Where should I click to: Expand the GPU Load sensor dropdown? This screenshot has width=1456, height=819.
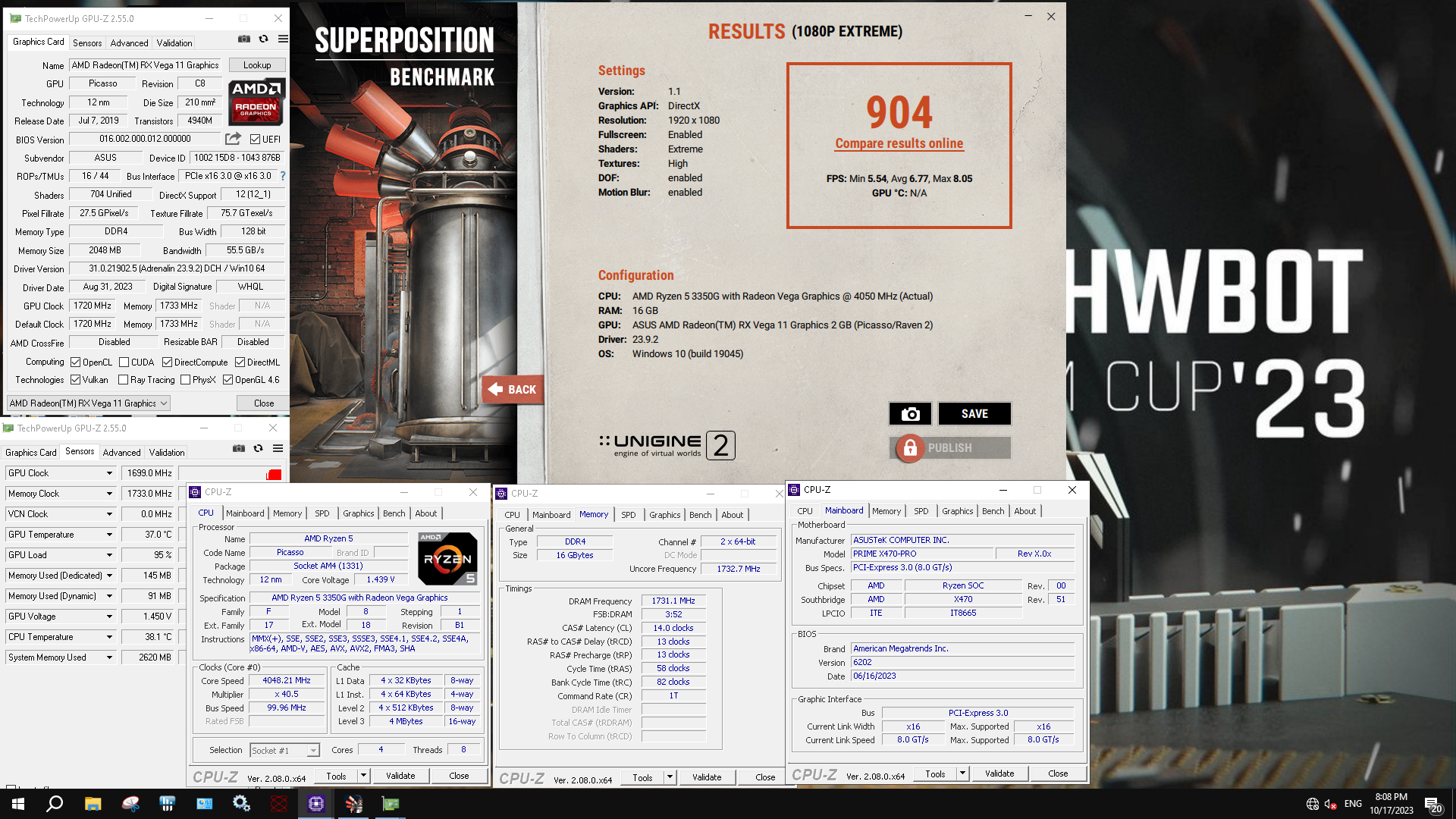coord(109,555)
